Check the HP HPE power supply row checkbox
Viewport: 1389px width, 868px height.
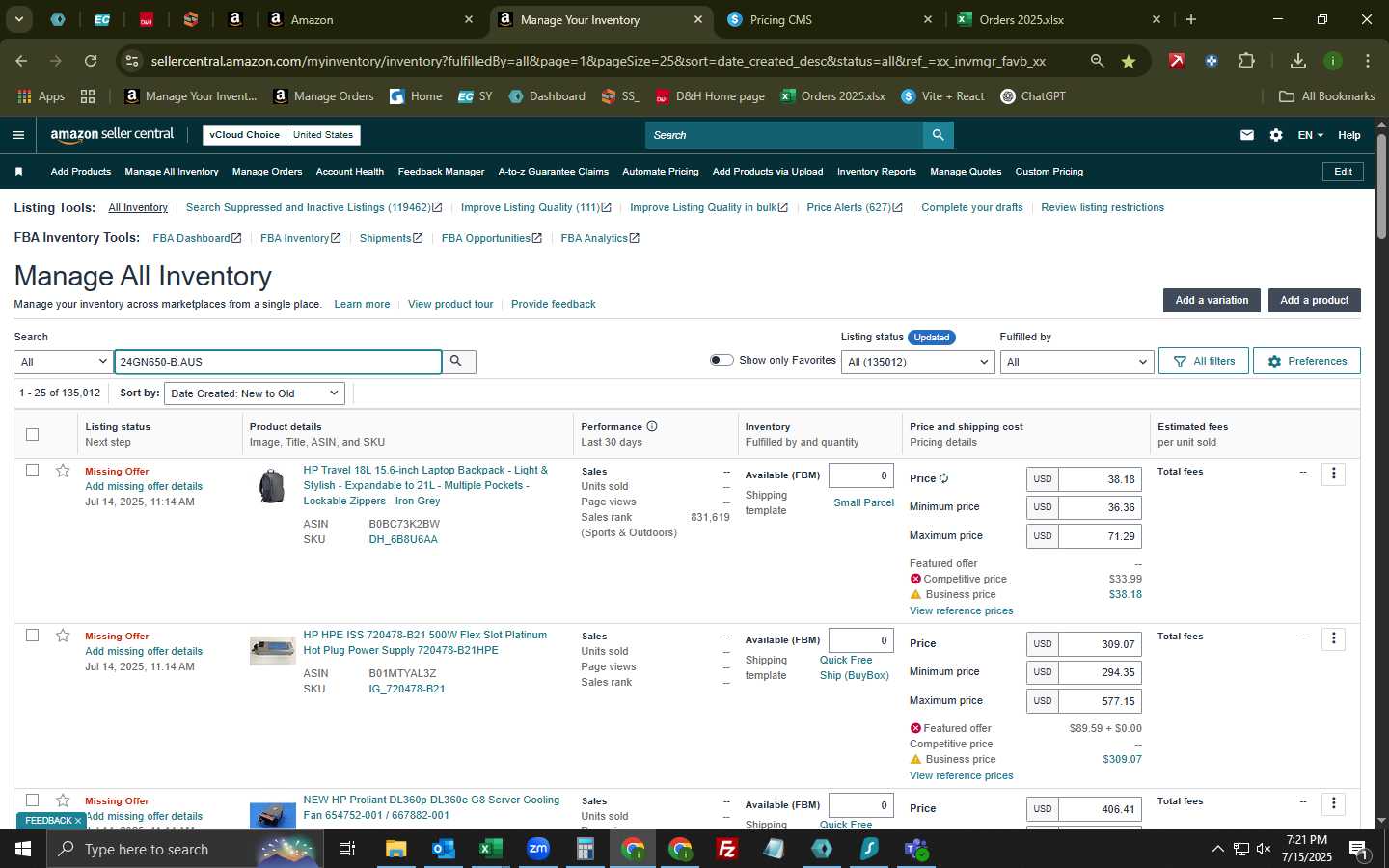point(32,636)
